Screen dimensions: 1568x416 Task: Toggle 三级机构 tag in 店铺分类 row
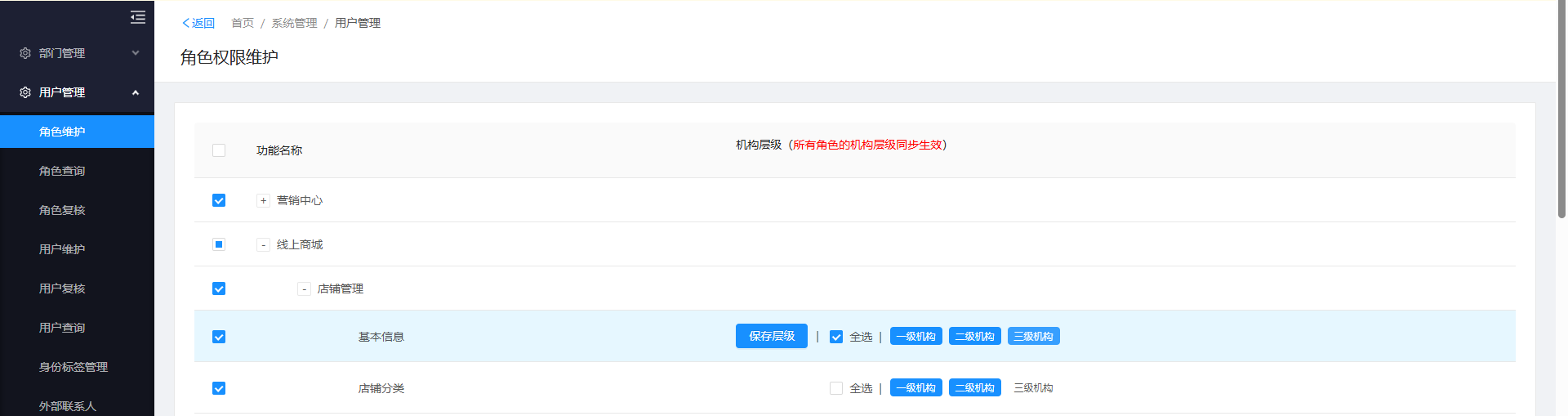(1033, 388)
